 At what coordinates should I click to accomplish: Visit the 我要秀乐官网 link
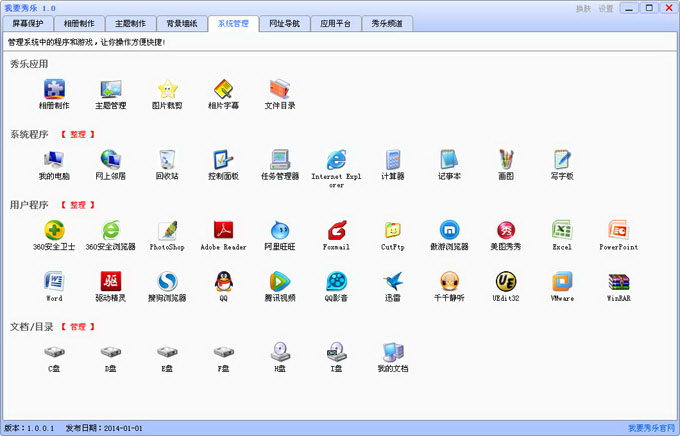[652, 428]
